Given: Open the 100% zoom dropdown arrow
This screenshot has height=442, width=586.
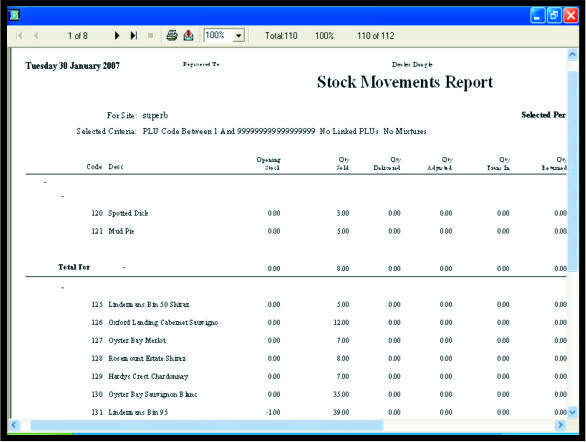Looking at the screenshot, I should click(x=238, y=36).
